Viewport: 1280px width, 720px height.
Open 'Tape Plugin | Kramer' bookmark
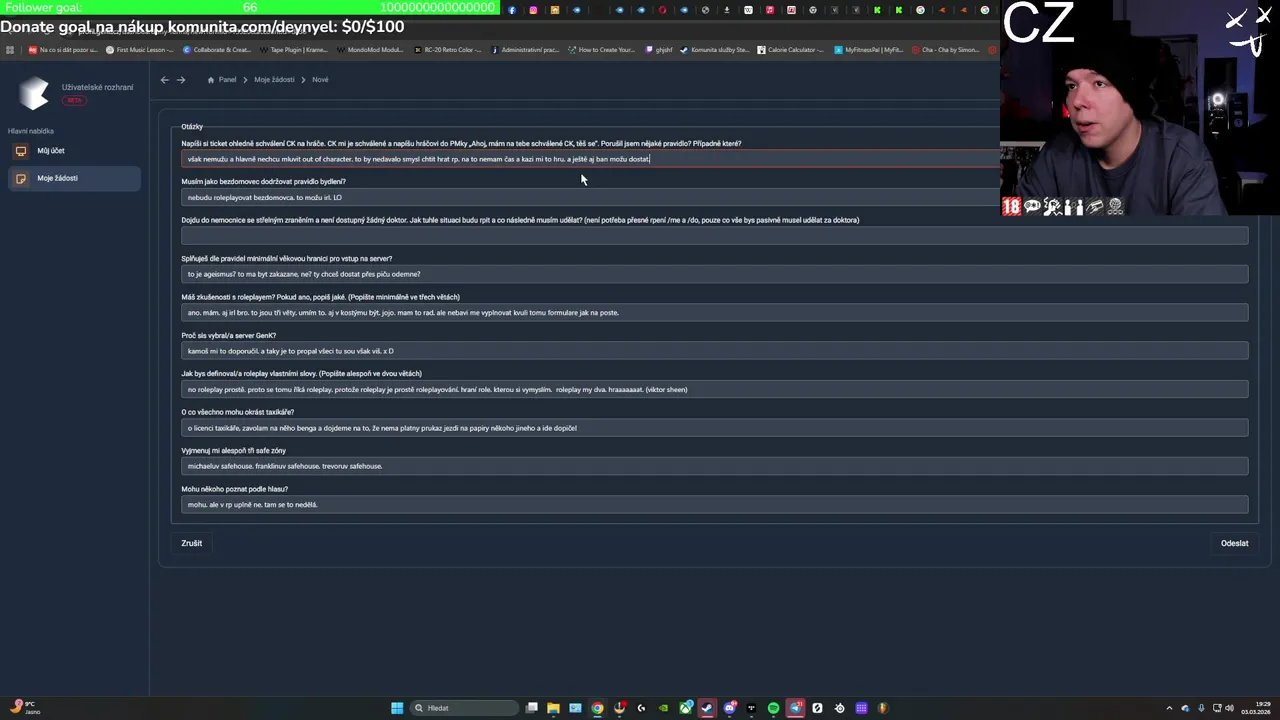pos(295,50)
